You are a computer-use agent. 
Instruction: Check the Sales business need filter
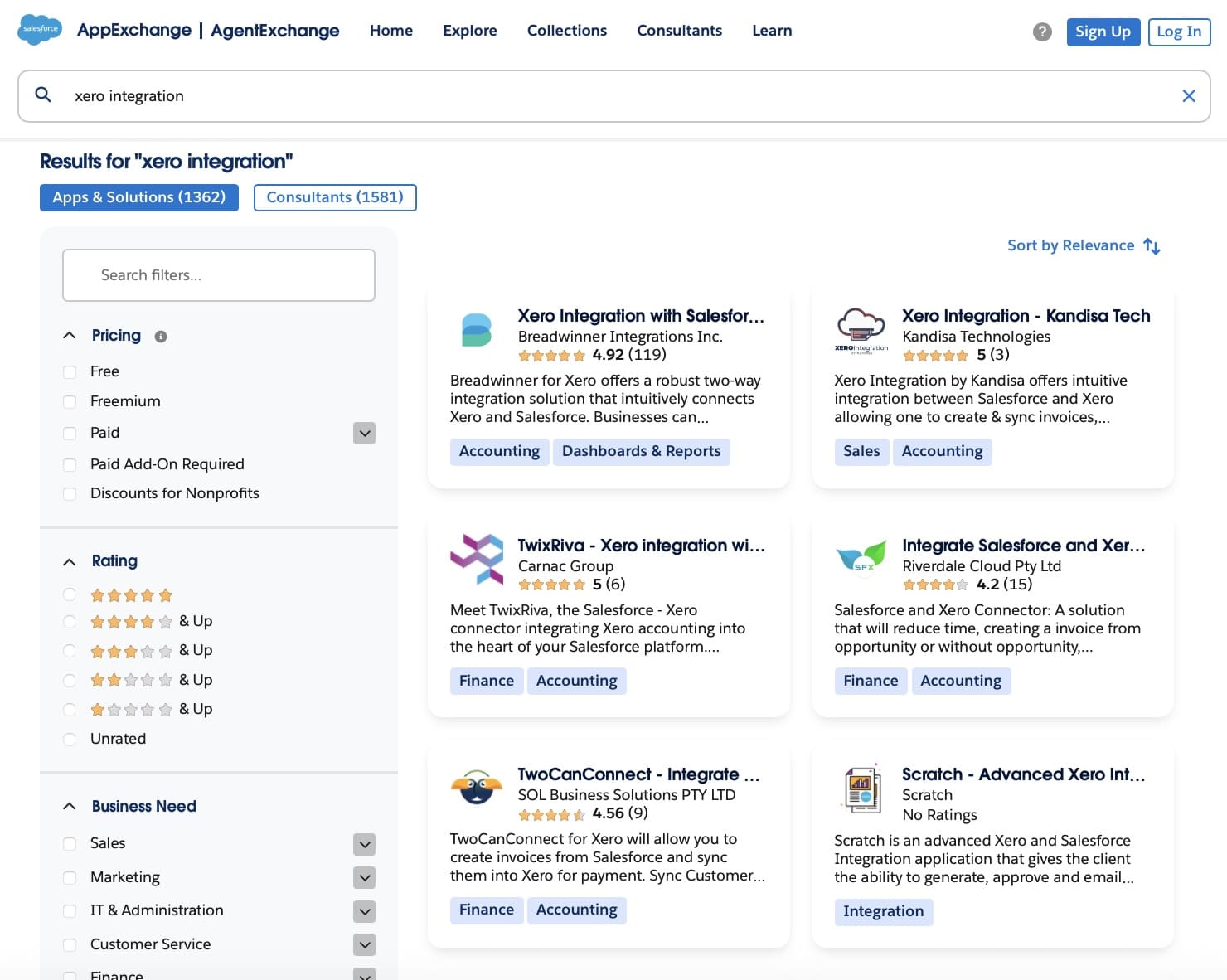[x=70, y=844]
